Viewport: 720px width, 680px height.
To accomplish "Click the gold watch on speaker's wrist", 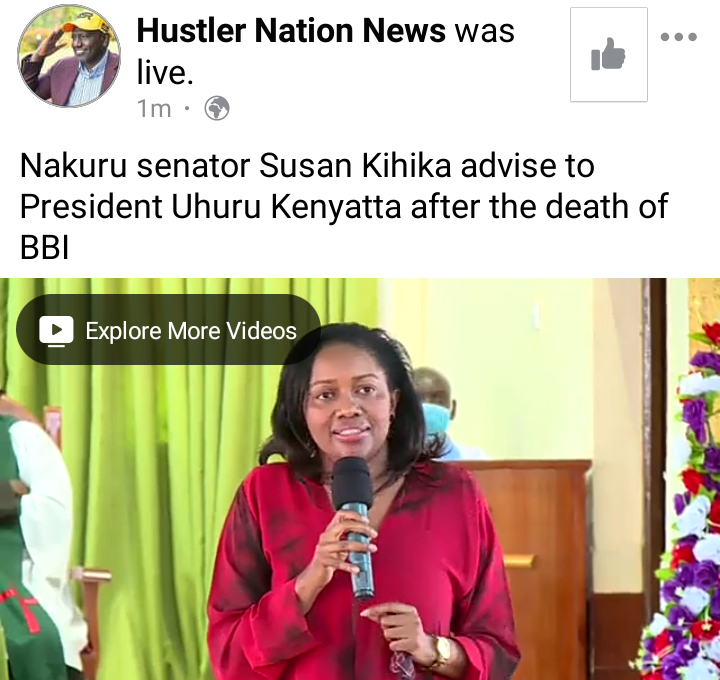I will [x=442, y=651].
